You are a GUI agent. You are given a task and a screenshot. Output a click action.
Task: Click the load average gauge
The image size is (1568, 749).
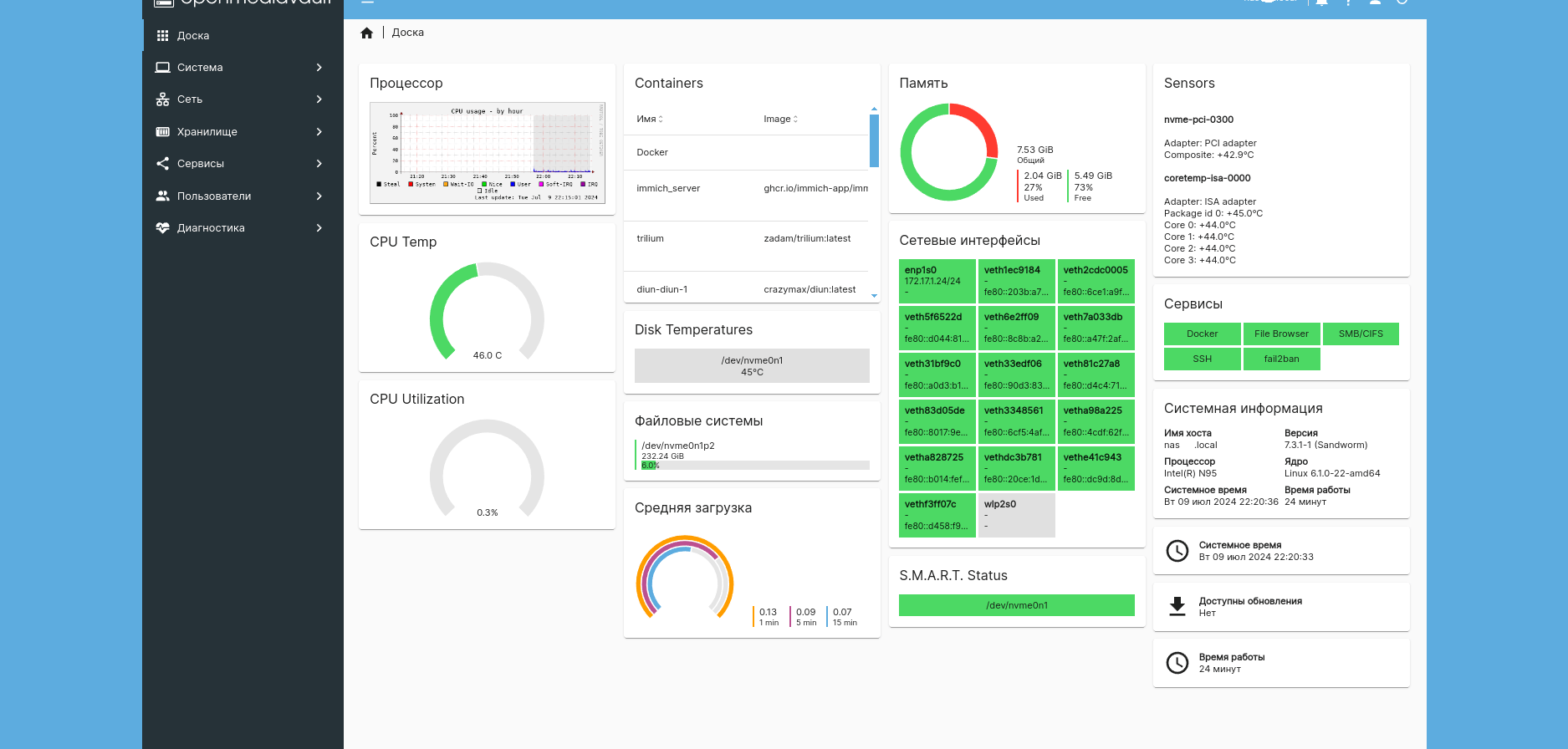pyautogui.click(x=685, y=578)
